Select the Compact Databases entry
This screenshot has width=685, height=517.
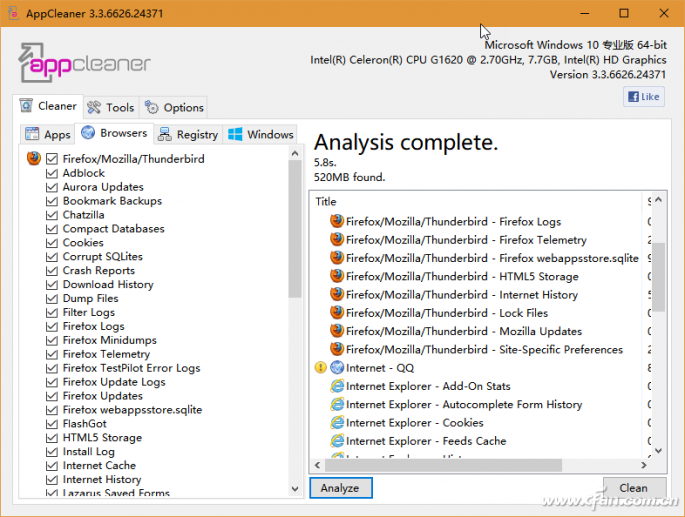pyautogui.click(x=114, y=229)
